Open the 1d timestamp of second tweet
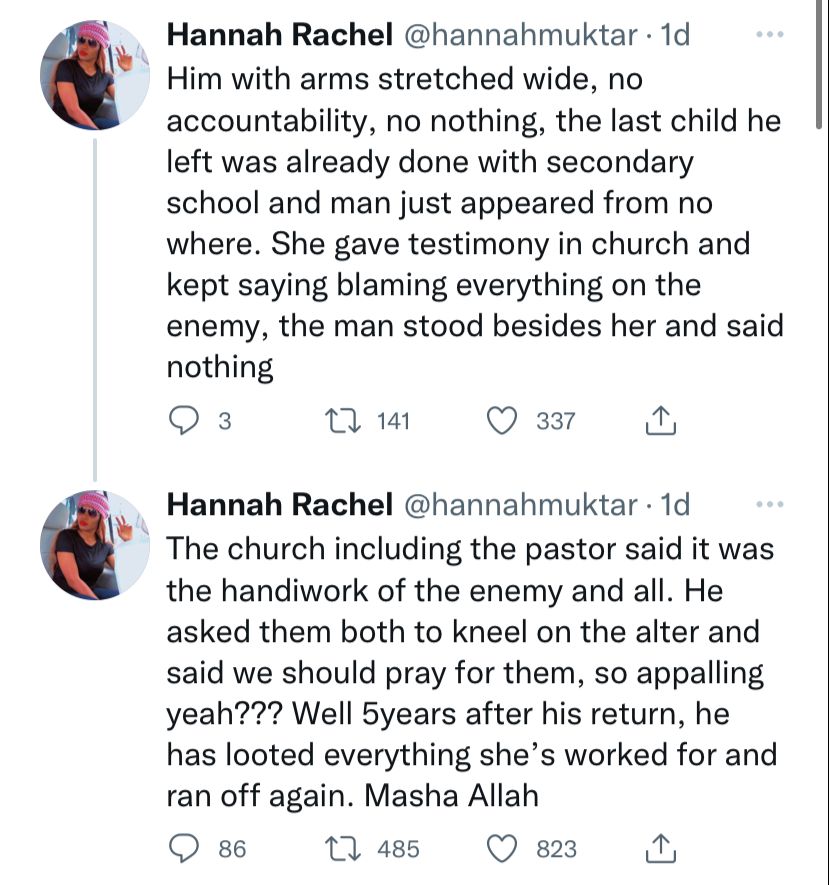 coord(676,505)
